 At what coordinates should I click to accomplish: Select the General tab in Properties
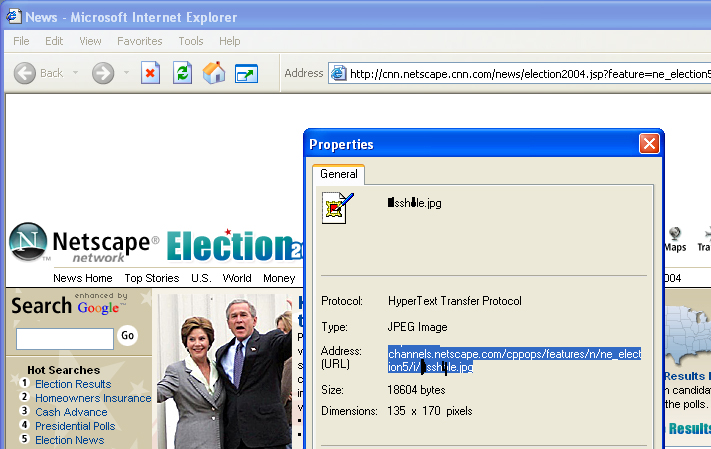pos(338,174)
